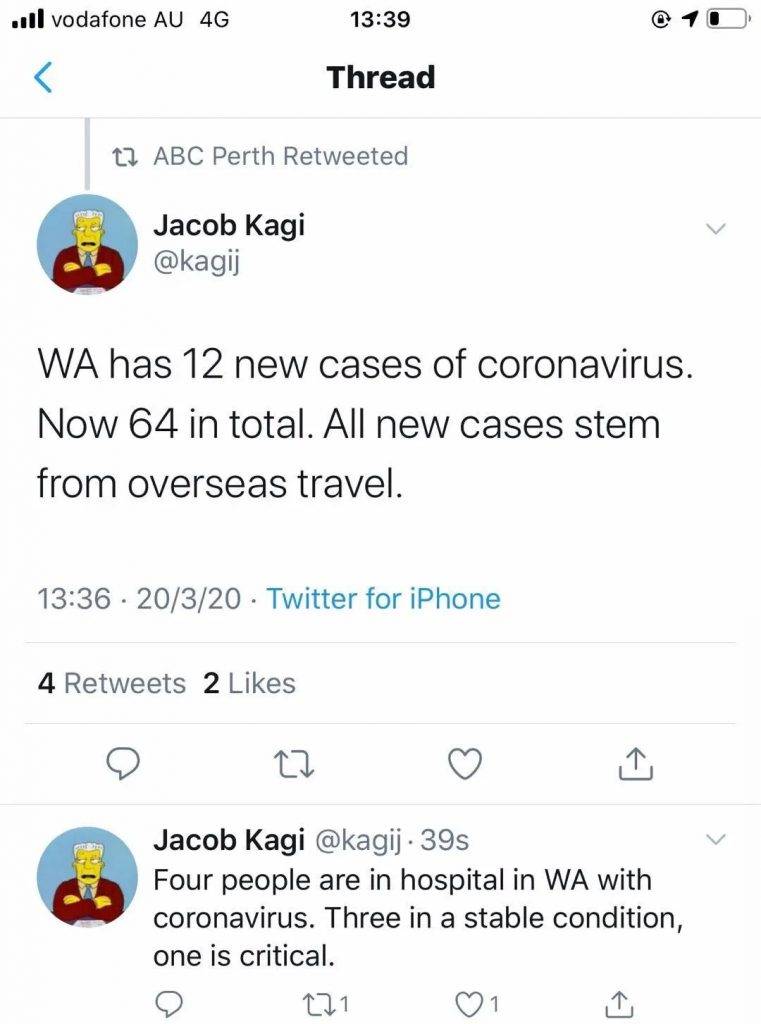Like the main tweet with heart icon
The width and height of the screenshot is (761, 1024).
462,764
